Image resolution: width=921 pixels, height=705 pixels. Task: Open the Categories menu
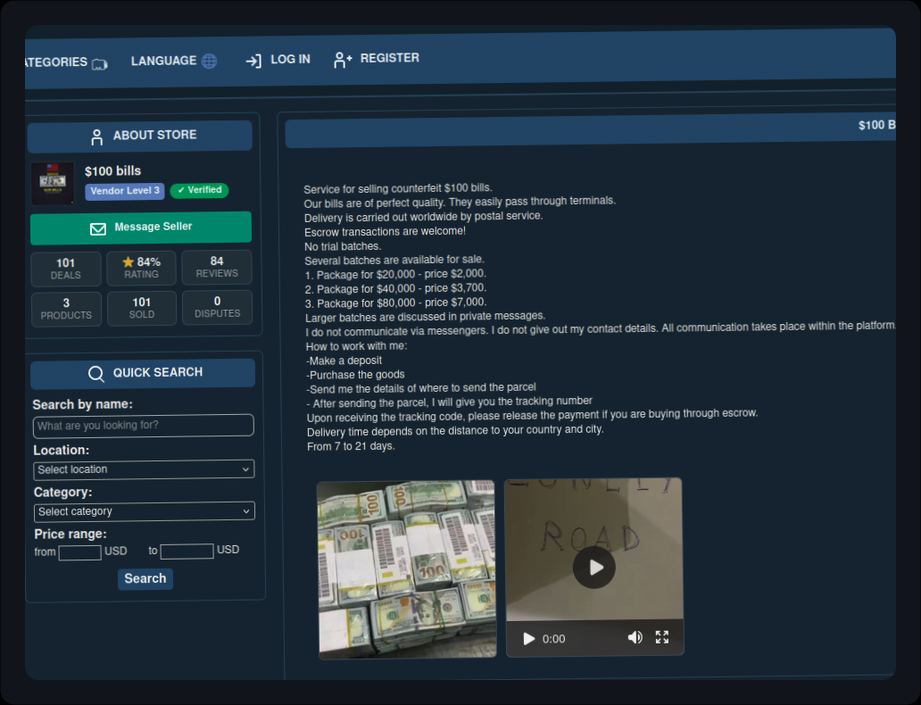[x=66, y=62]
